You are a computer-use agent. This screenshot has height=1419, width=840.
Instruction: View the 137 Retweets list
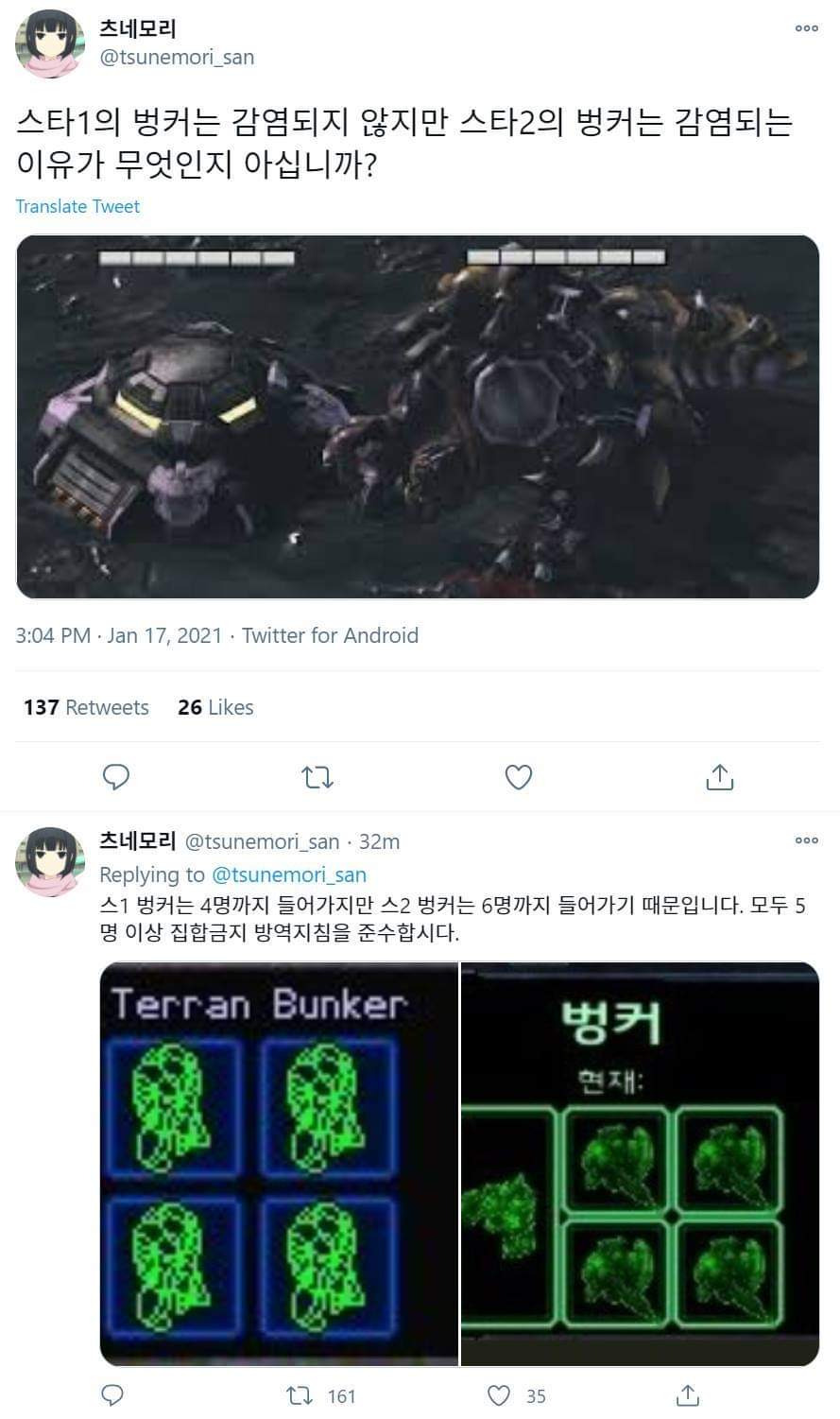[x=86, y=707]
